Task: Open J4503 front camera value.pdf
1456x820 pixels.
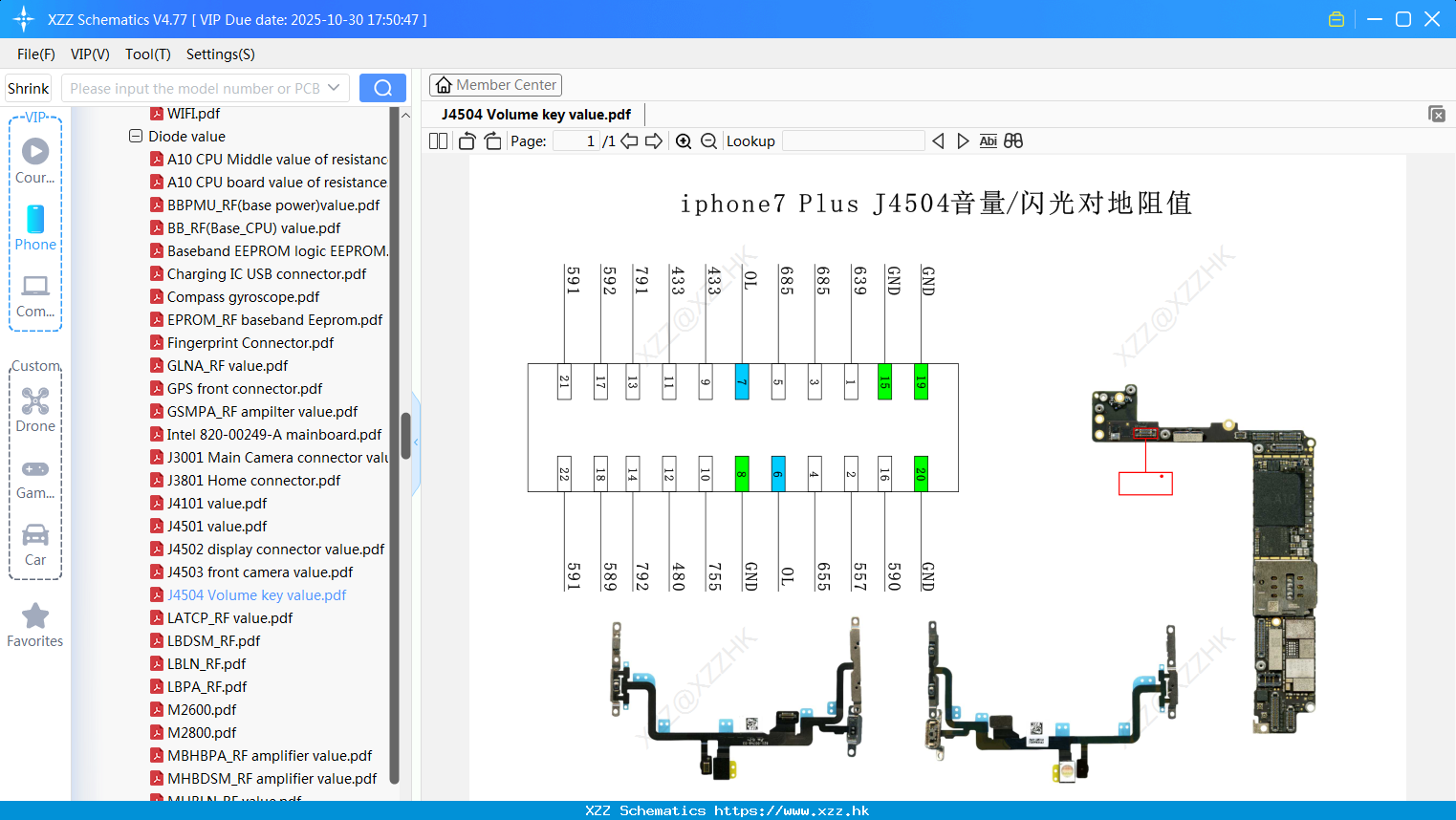Action: point(252,572)
